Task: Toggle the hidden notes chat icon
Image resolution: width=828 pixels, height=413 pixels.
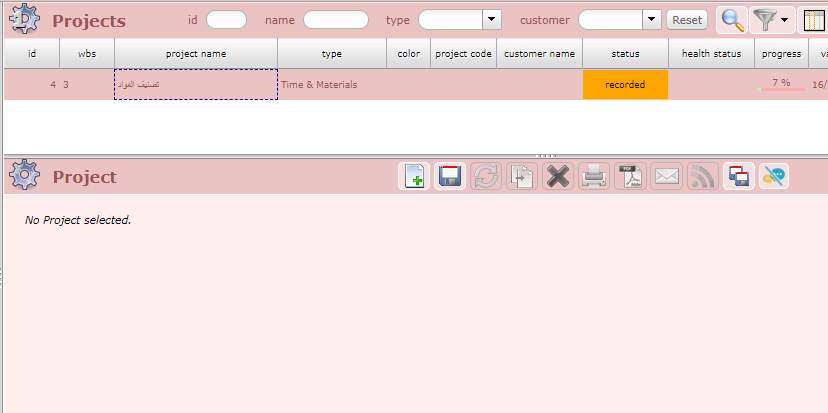Action: (x=773, y=177)
